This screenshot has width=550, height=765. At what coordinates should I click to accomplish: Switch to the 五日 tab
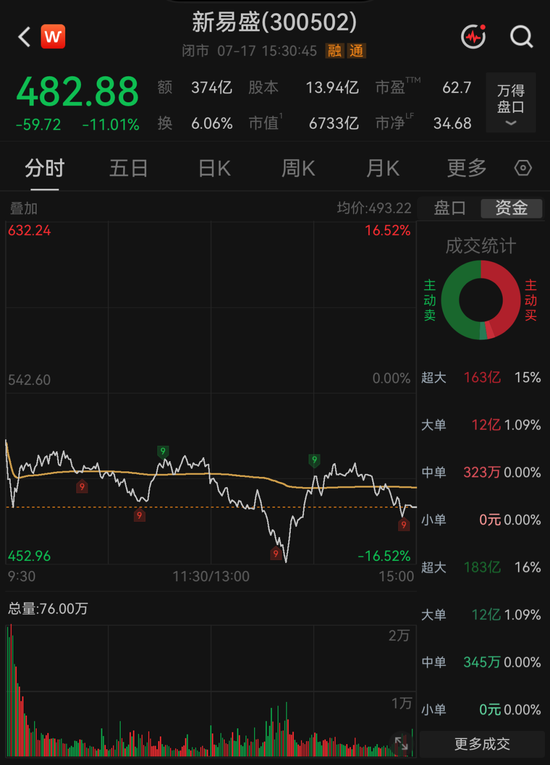(129, 168)
